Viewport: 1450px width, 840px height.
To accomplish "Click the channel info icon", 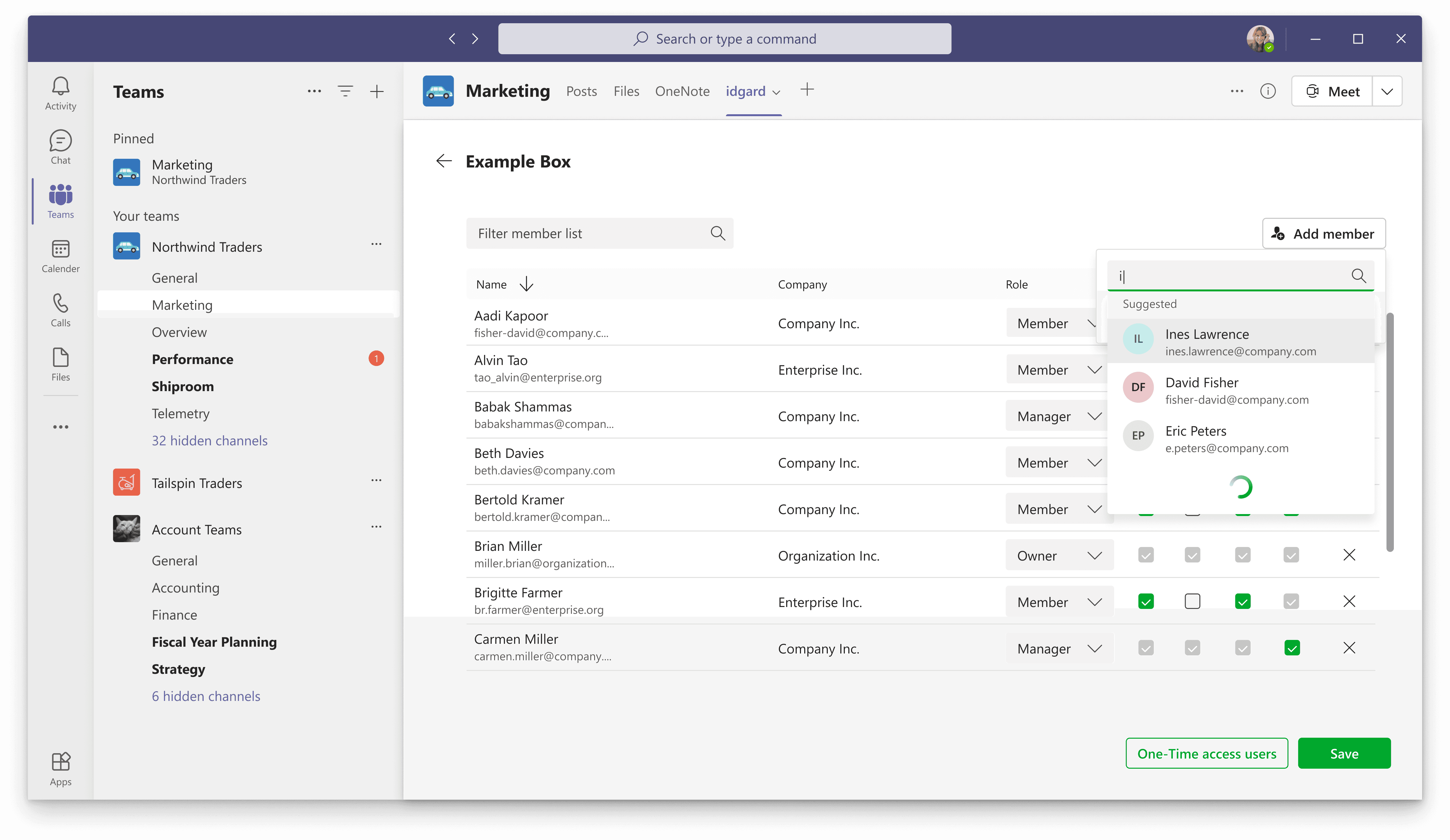I will (1268, 91).
